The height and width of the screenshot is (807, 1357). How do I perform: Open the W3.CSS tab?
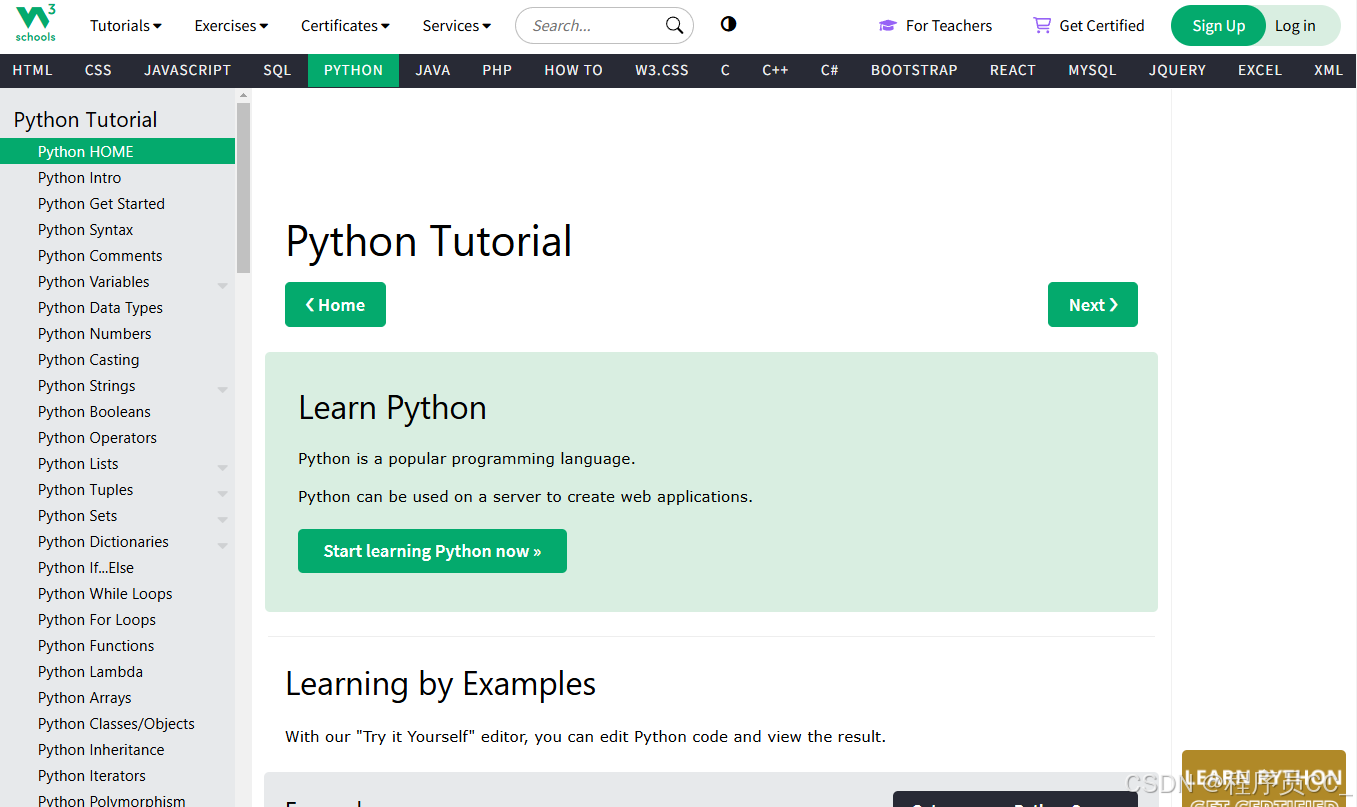click(662, 70)
